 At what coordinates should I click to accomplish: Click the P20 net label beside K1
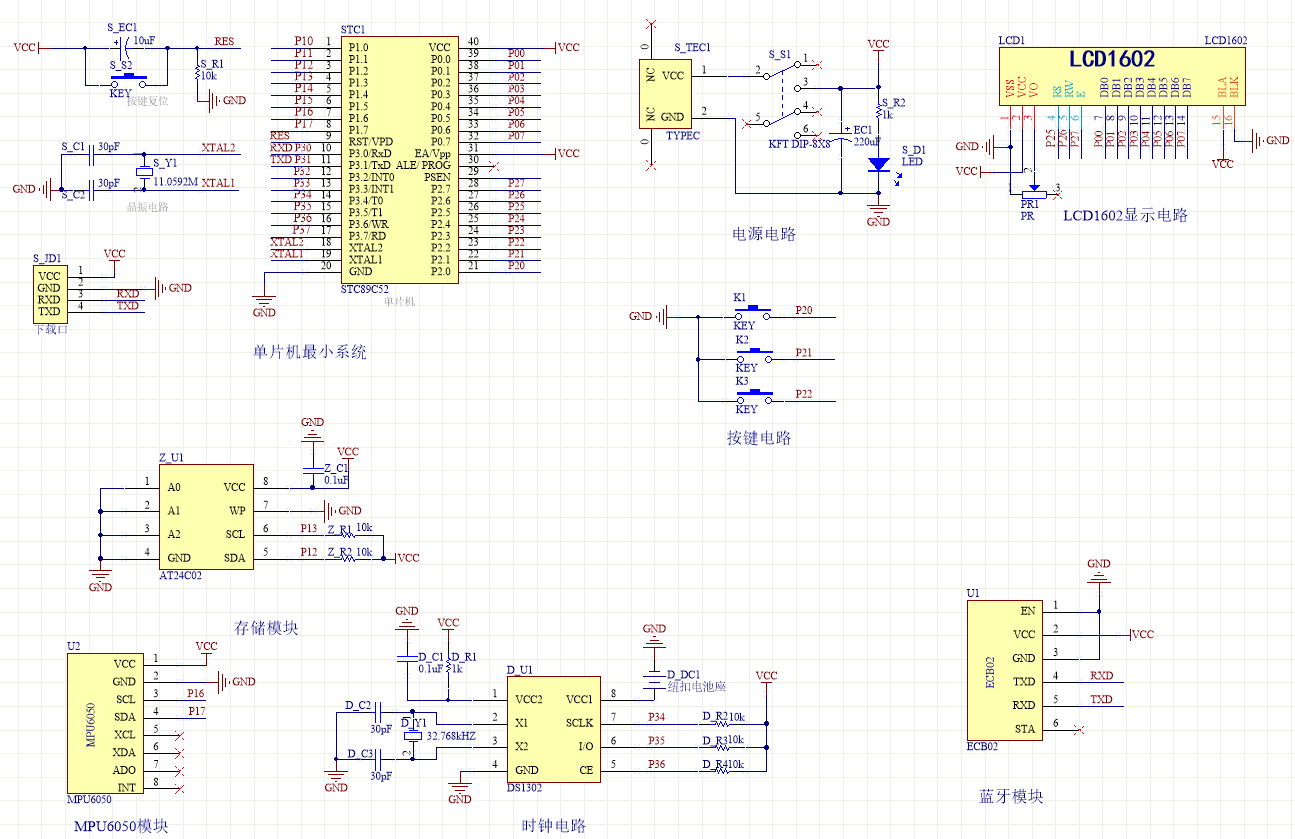pos(803,310)
